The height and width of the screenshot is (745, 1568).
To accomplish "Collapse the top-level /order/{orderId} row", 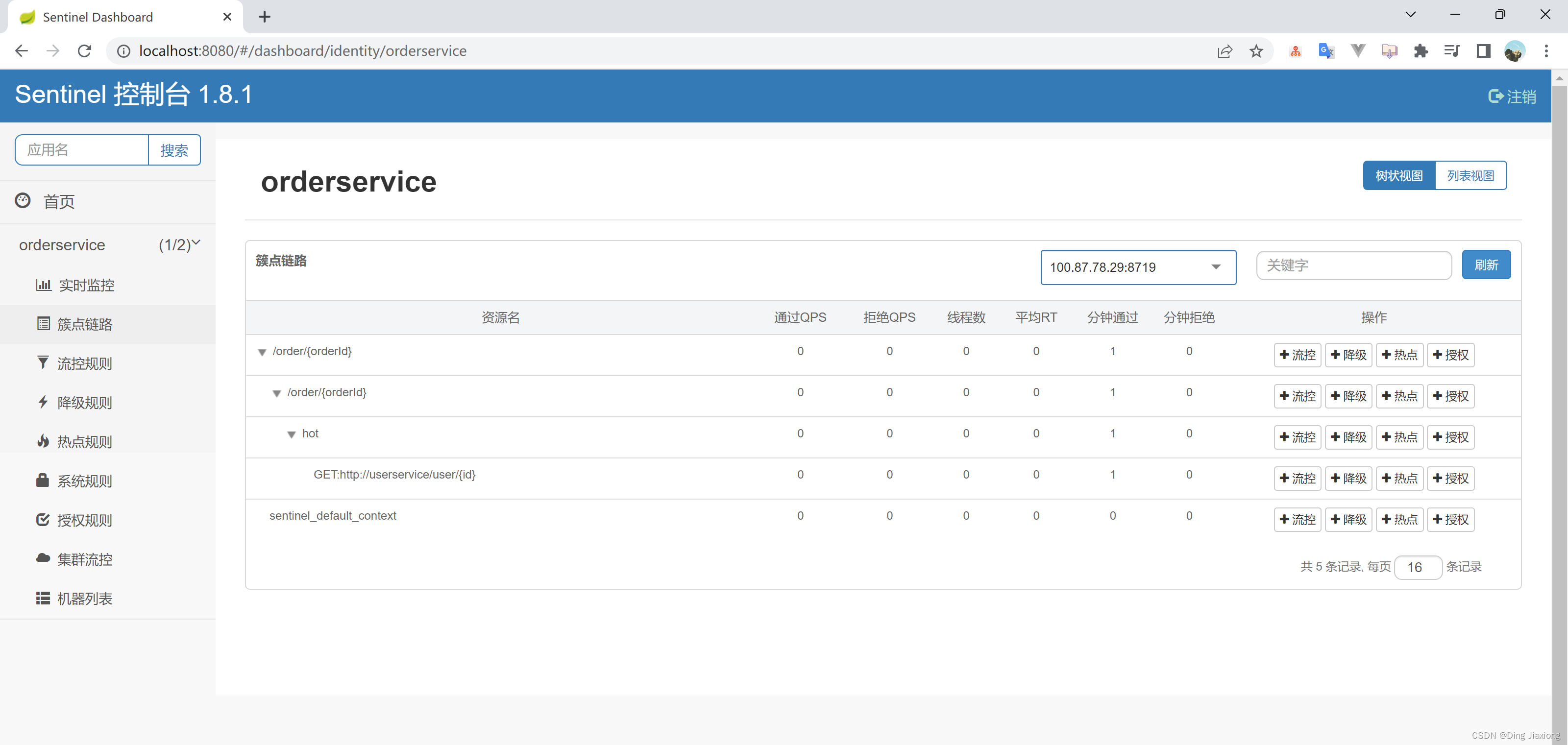I will pyautogui.click(x=262, y=352).
